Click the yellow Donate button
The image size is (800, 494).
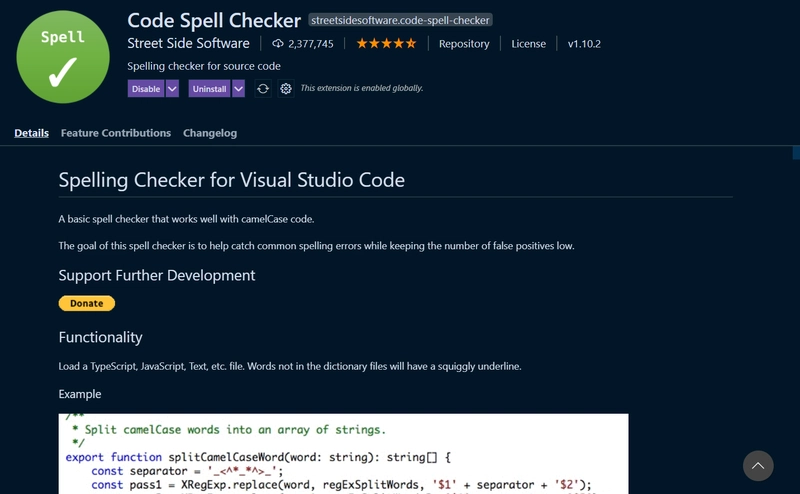[87, 303]
